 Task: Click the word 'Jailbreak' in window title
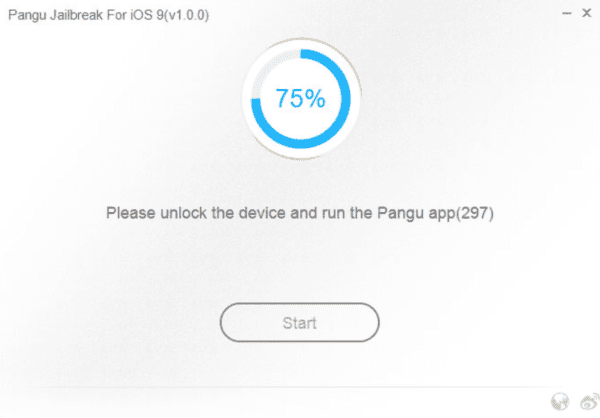79,16
